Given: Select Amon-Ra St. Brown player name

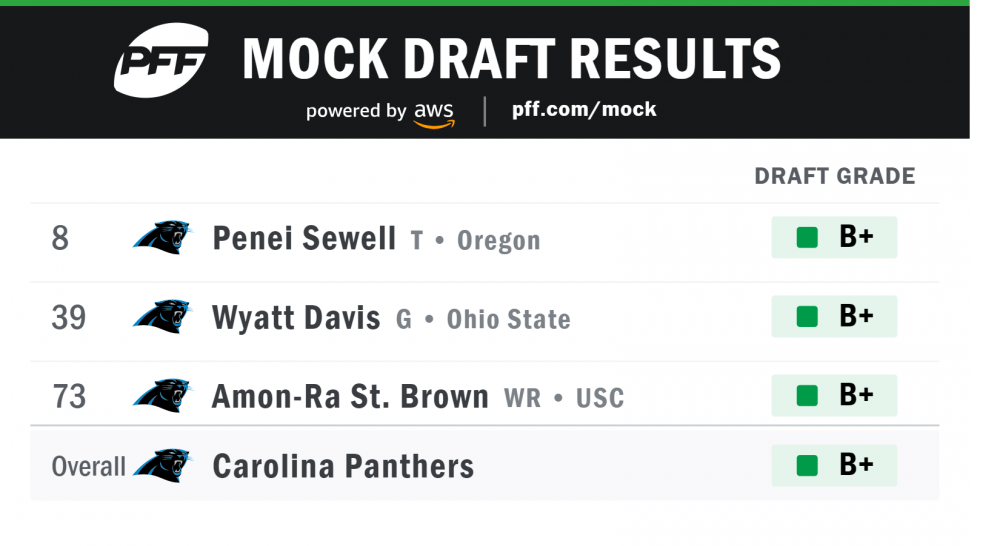Looking at the screenshot, I should pos(350,396).
